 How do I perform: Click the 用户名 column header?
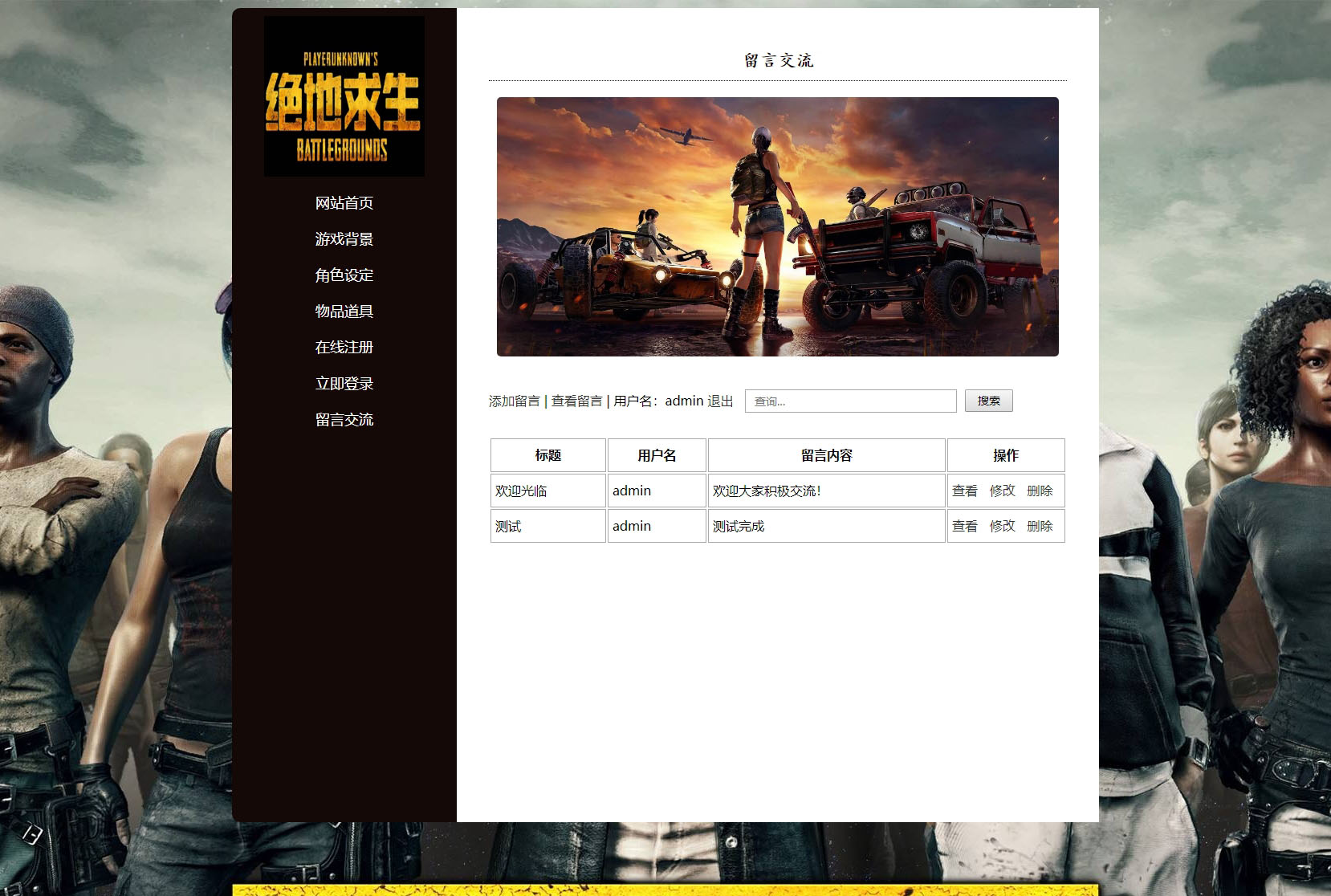[657, 455]
